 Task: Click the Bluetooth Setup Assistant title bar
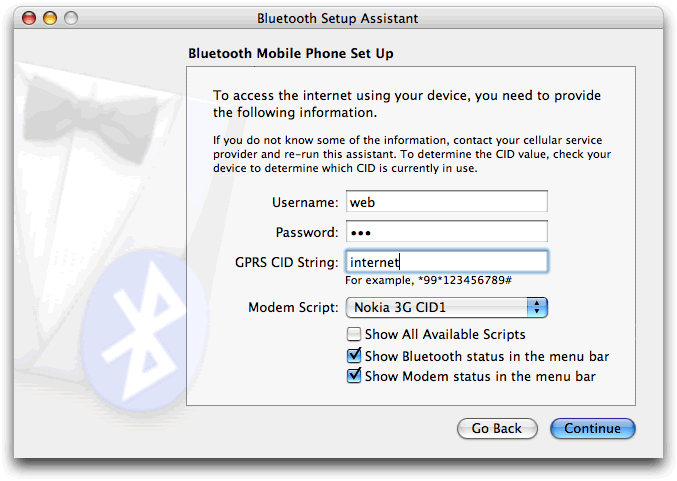338,18
